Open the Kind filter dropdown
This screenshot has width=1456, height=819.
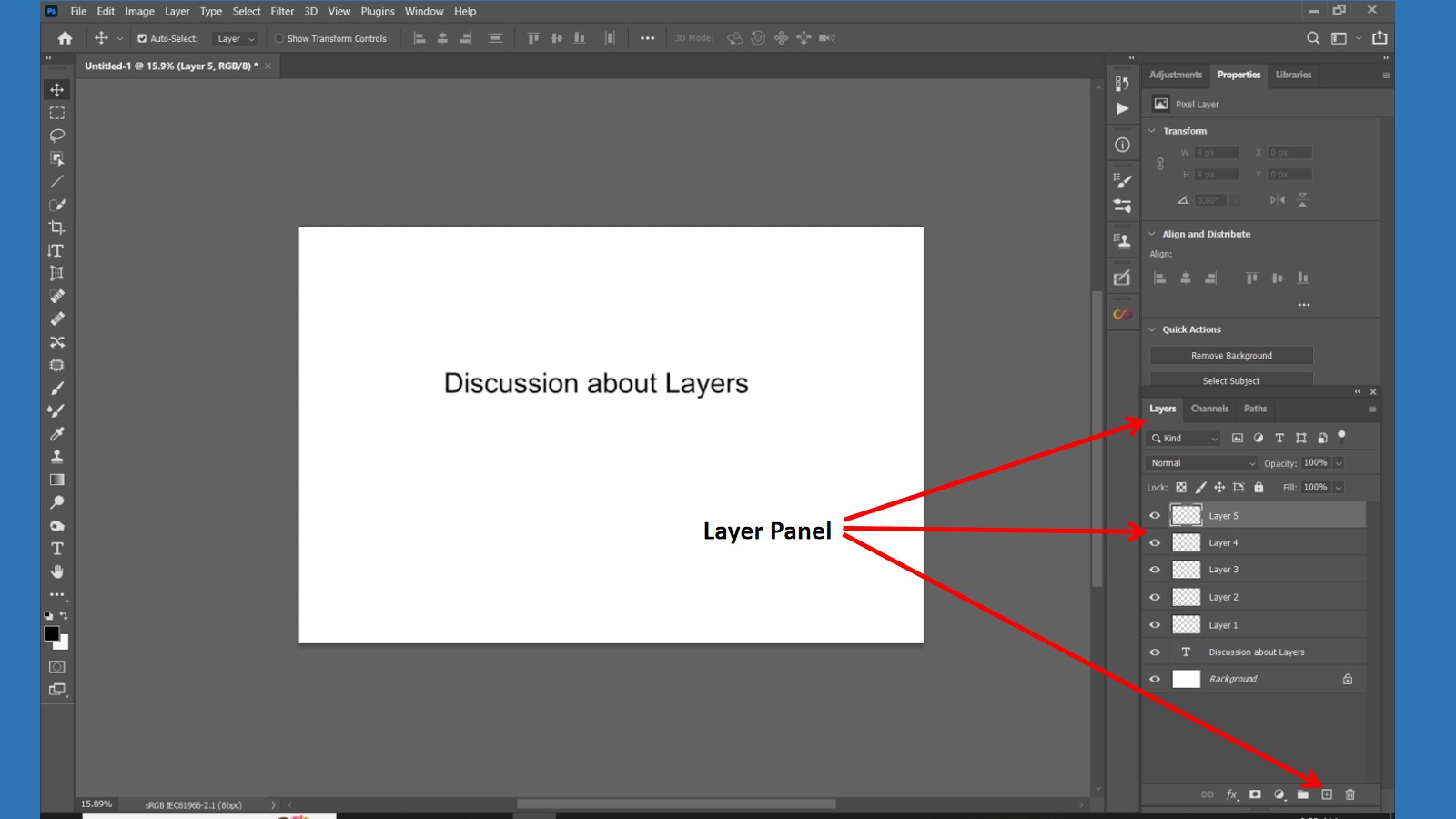(x=1184, y=439)
